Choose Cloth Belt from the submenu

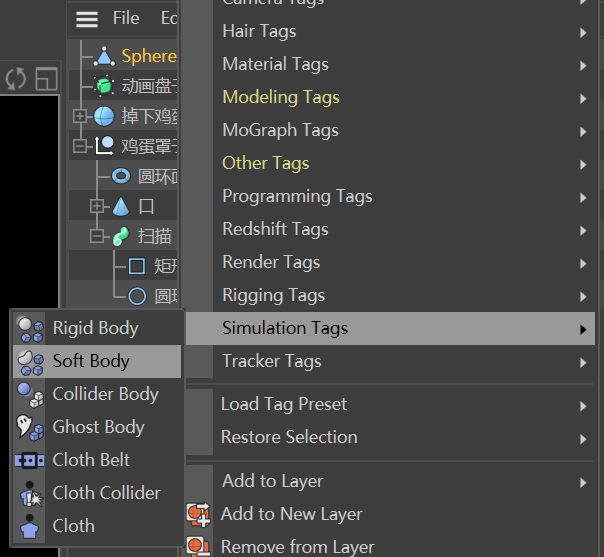click(x=97, y=460)
